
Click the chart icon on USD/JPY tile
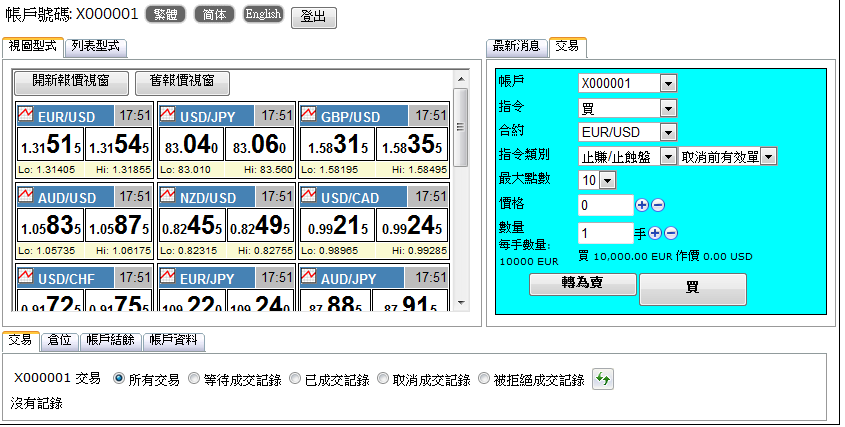[x=166, y=115]
